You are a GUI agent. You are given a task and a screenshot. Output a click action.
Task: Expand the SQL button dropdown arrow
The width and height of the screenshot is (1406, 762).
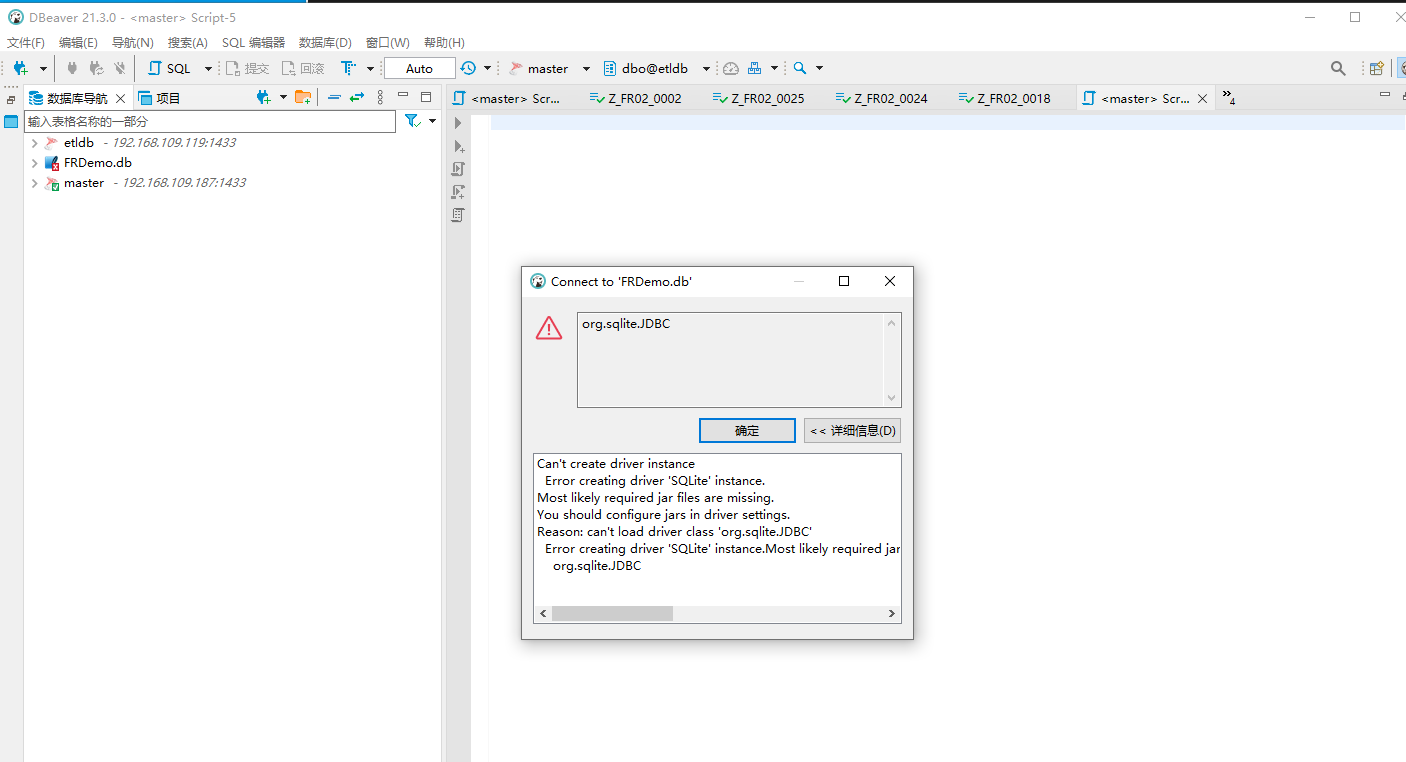pos(208,69)
